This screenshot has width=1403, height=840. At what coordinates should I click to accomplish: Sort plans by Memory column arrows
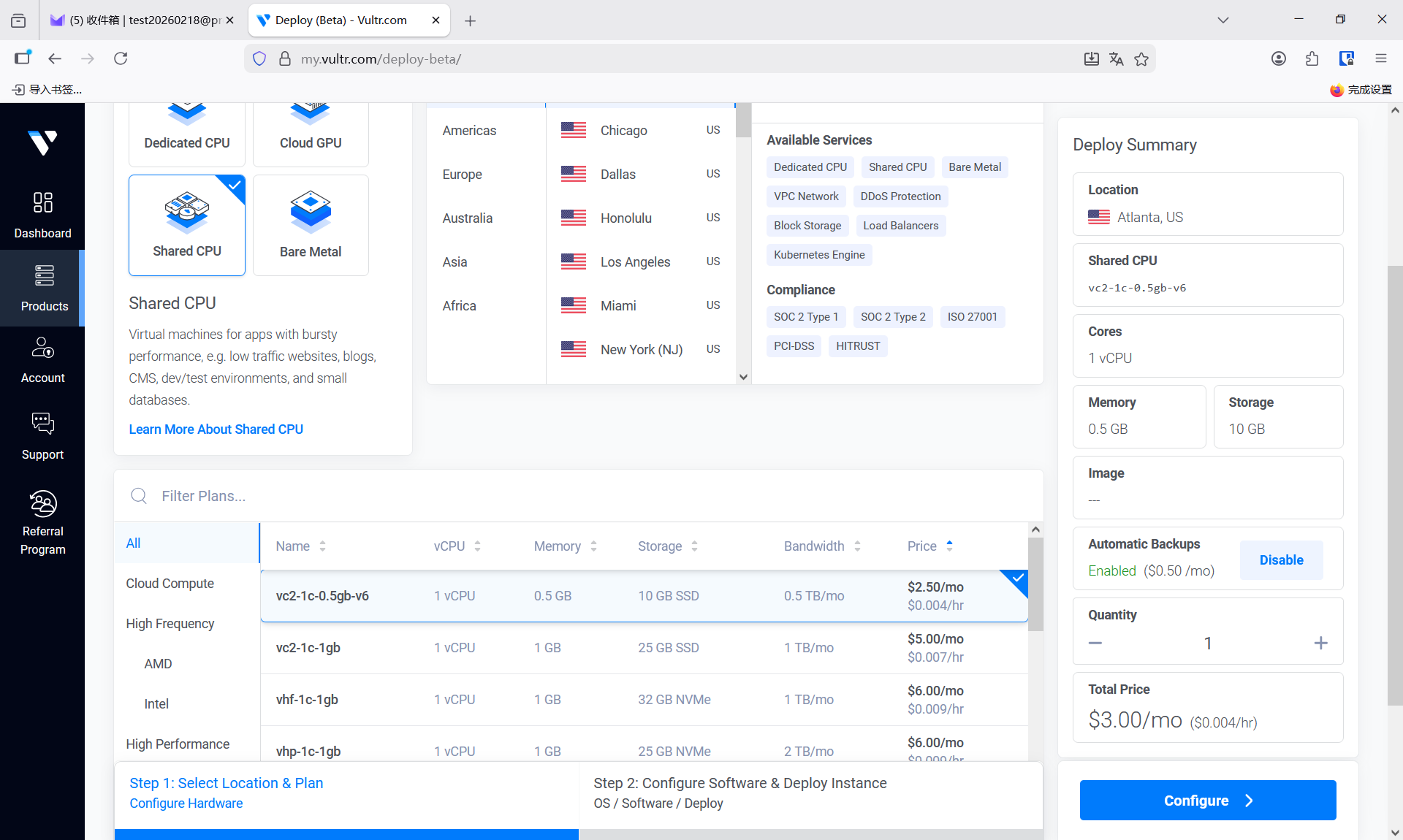(x=593, y=546)
